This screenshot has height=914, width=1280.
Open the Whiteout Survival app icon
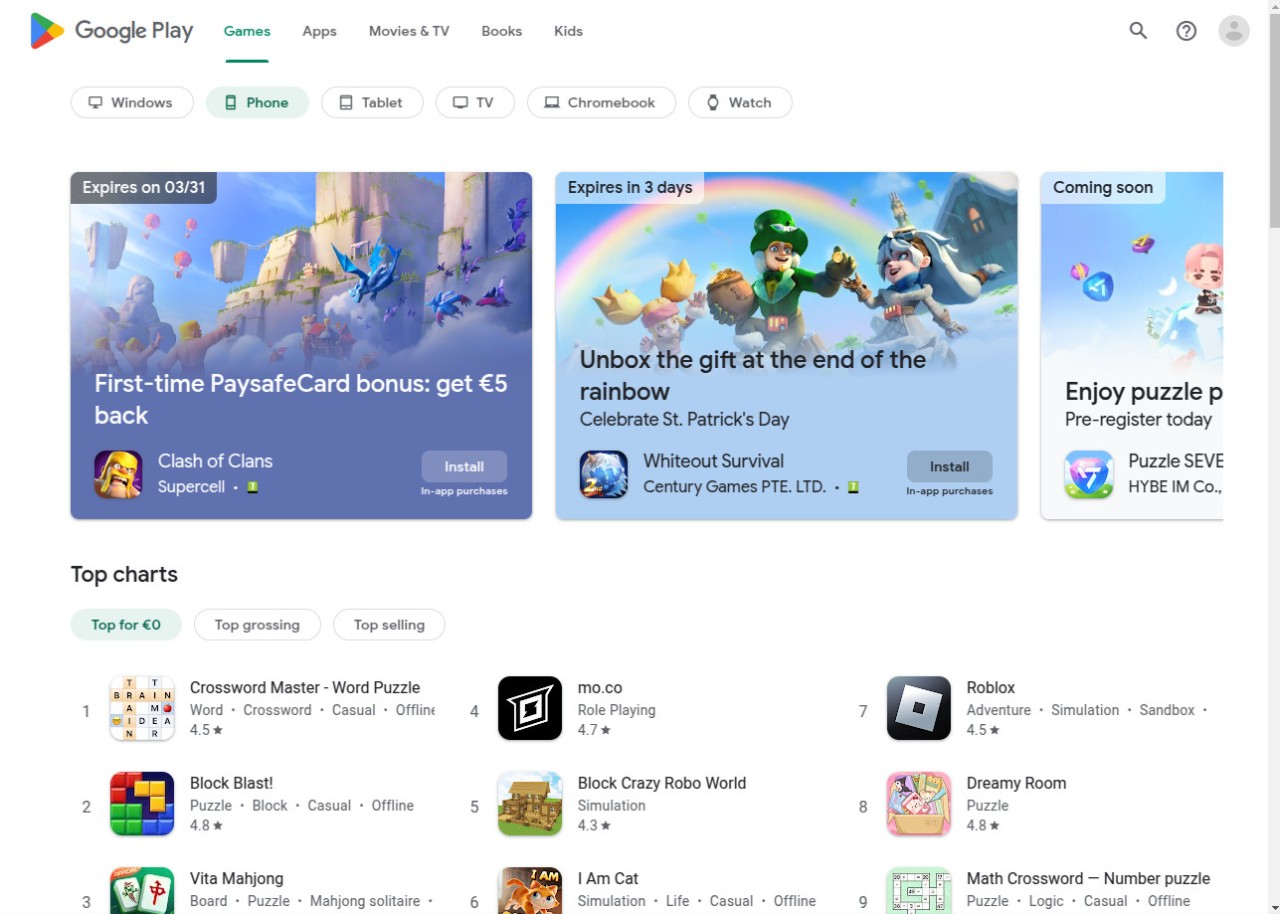pyautogui.click(x=604, y=474)
